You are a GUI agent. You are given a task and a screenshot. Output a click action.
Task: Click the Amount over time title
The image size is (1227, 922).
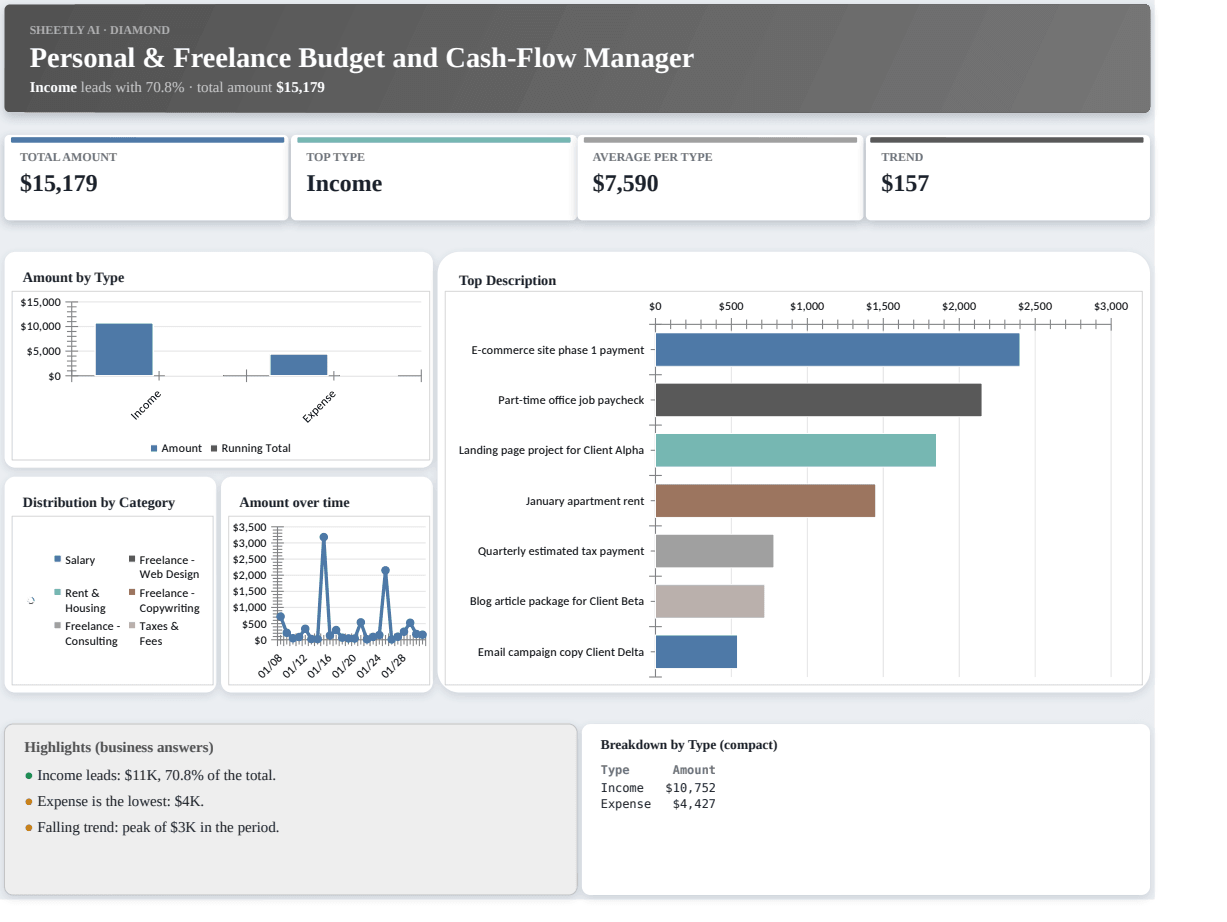coord(294,503)
